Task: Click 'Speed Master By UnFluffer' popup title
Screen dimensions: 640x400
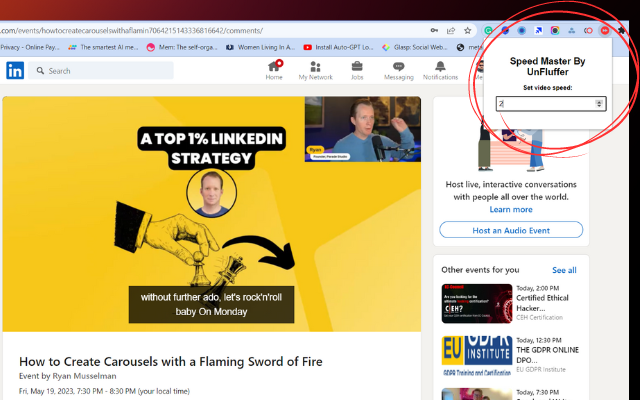Action: pos(547,67)
